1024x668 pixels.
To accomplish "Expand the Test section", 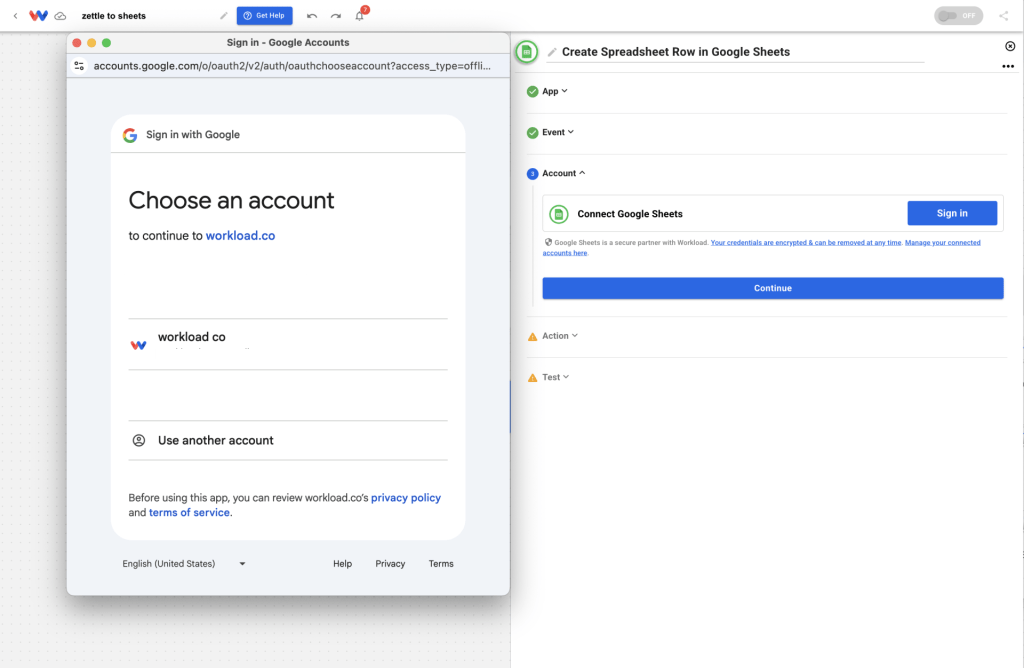I will (556, 377).
